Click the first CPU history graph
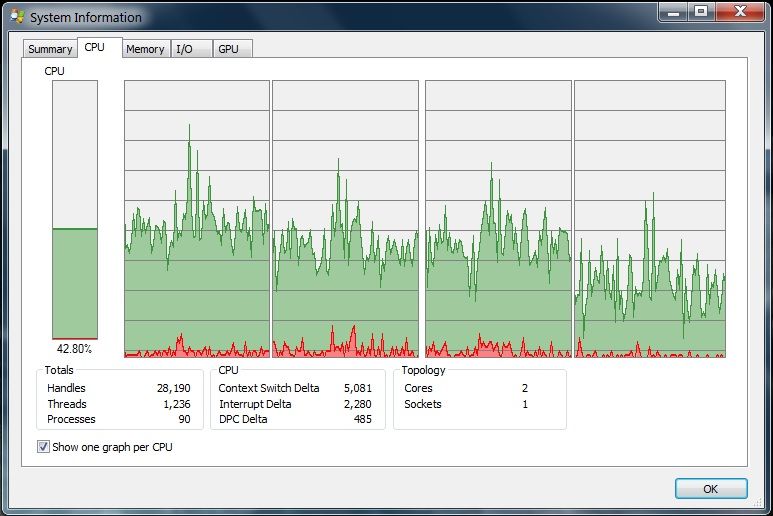773x516 pixels. pyautogui.click(x=197, y=219)
